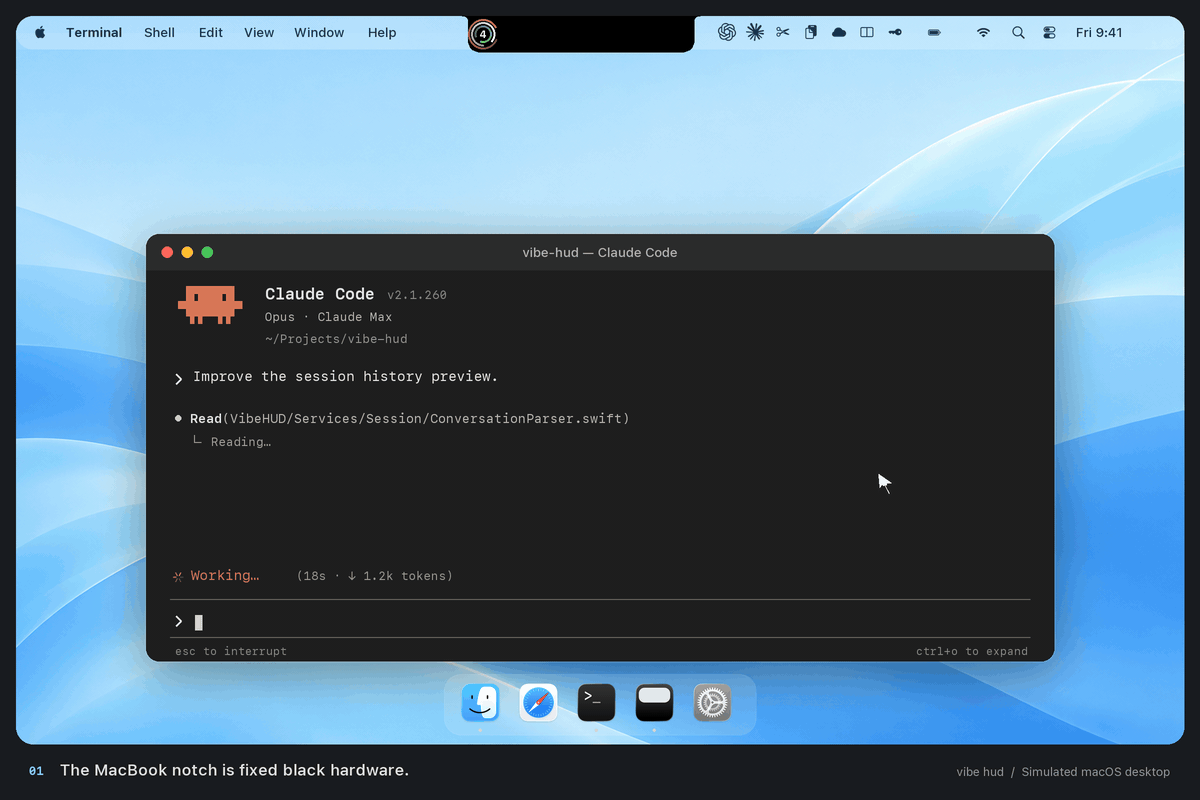Open System Settings from the Dock
Image resolution: width=1200 pixels, height=800 pixels.
click(712, 703)
